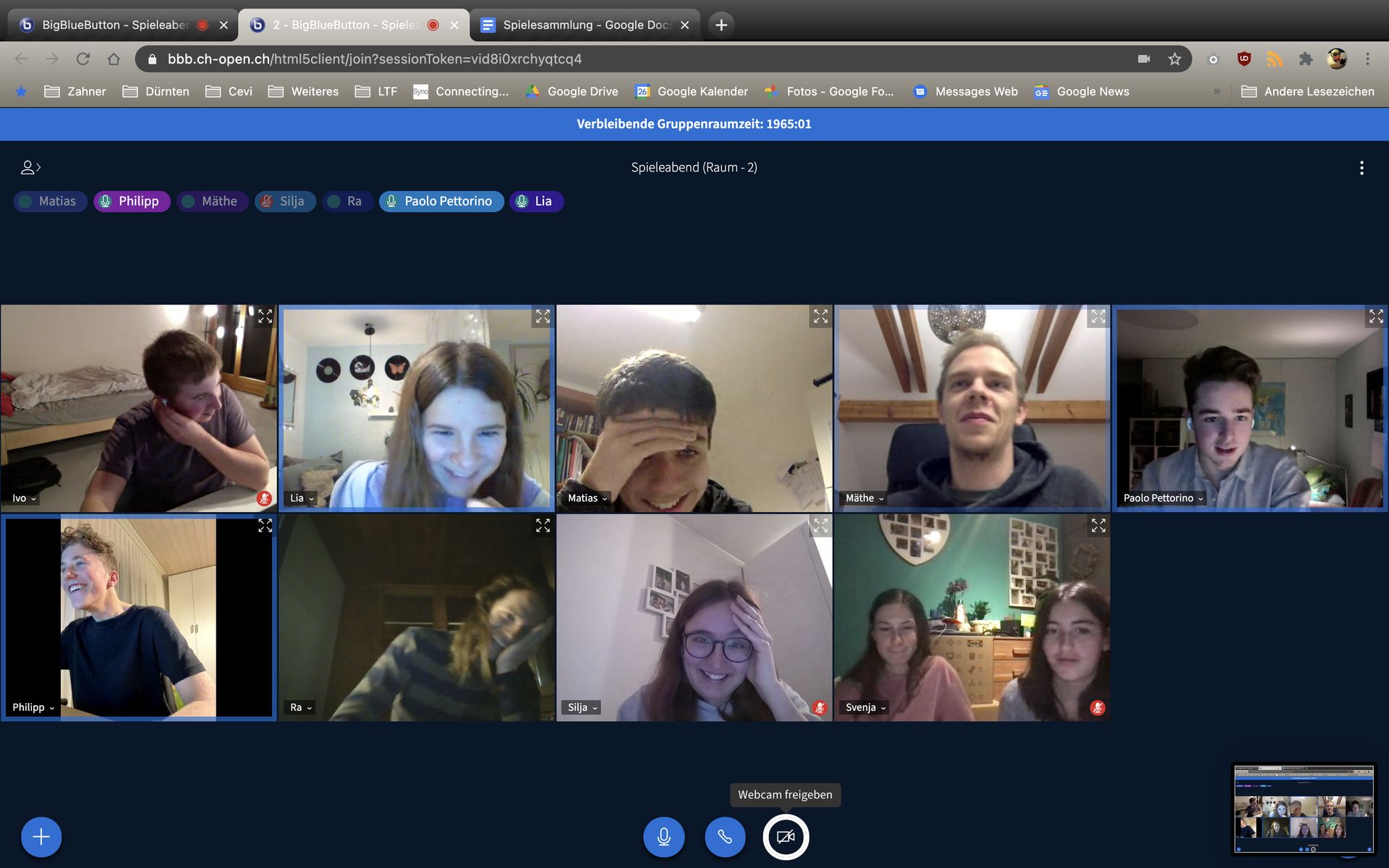1389x868 pixels.
Task: Toggle webcam sharing button
Action: coord(786,837)
